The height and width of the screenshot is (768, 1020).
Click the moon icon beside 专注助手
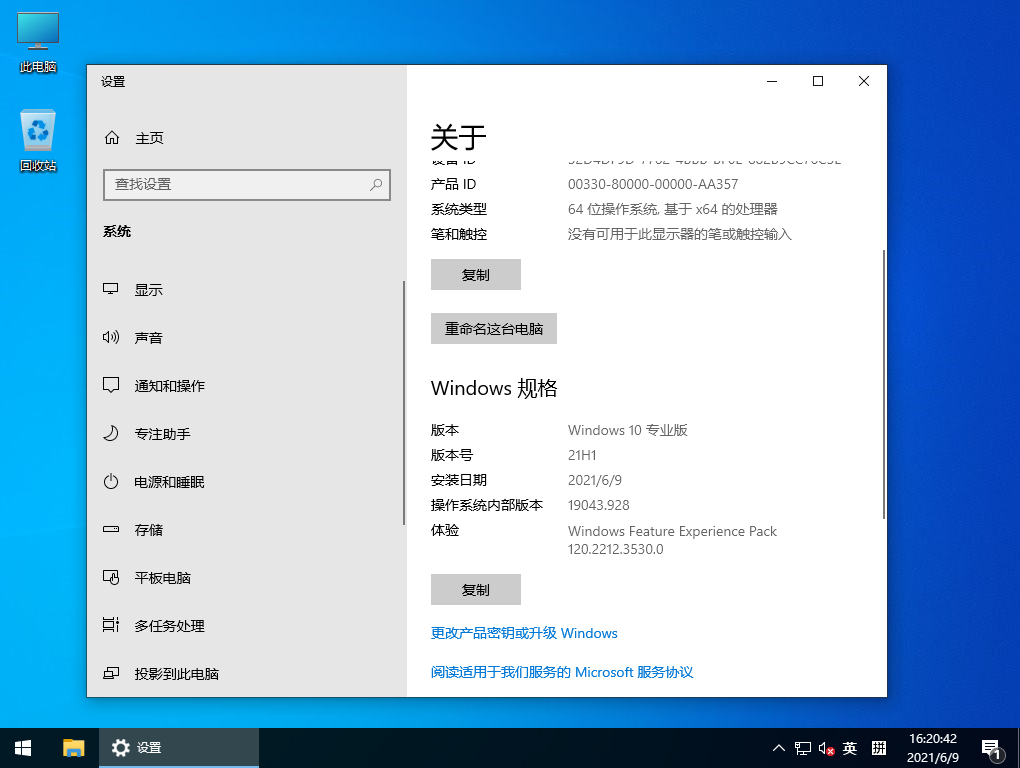click(111, 433)
